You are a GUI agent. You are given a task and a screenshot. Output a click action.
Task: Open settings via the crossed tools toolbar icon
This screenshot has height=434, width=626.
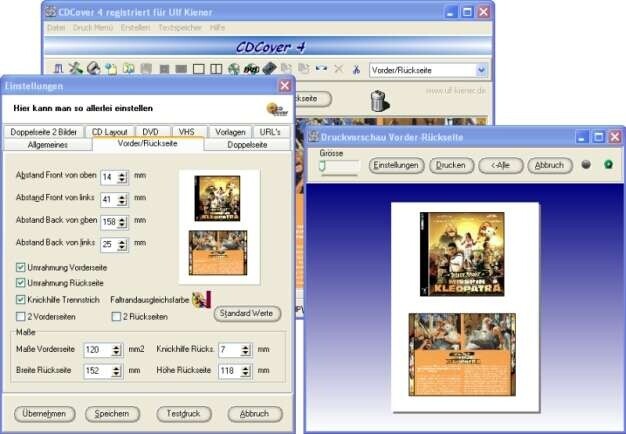tap(75, 69)
